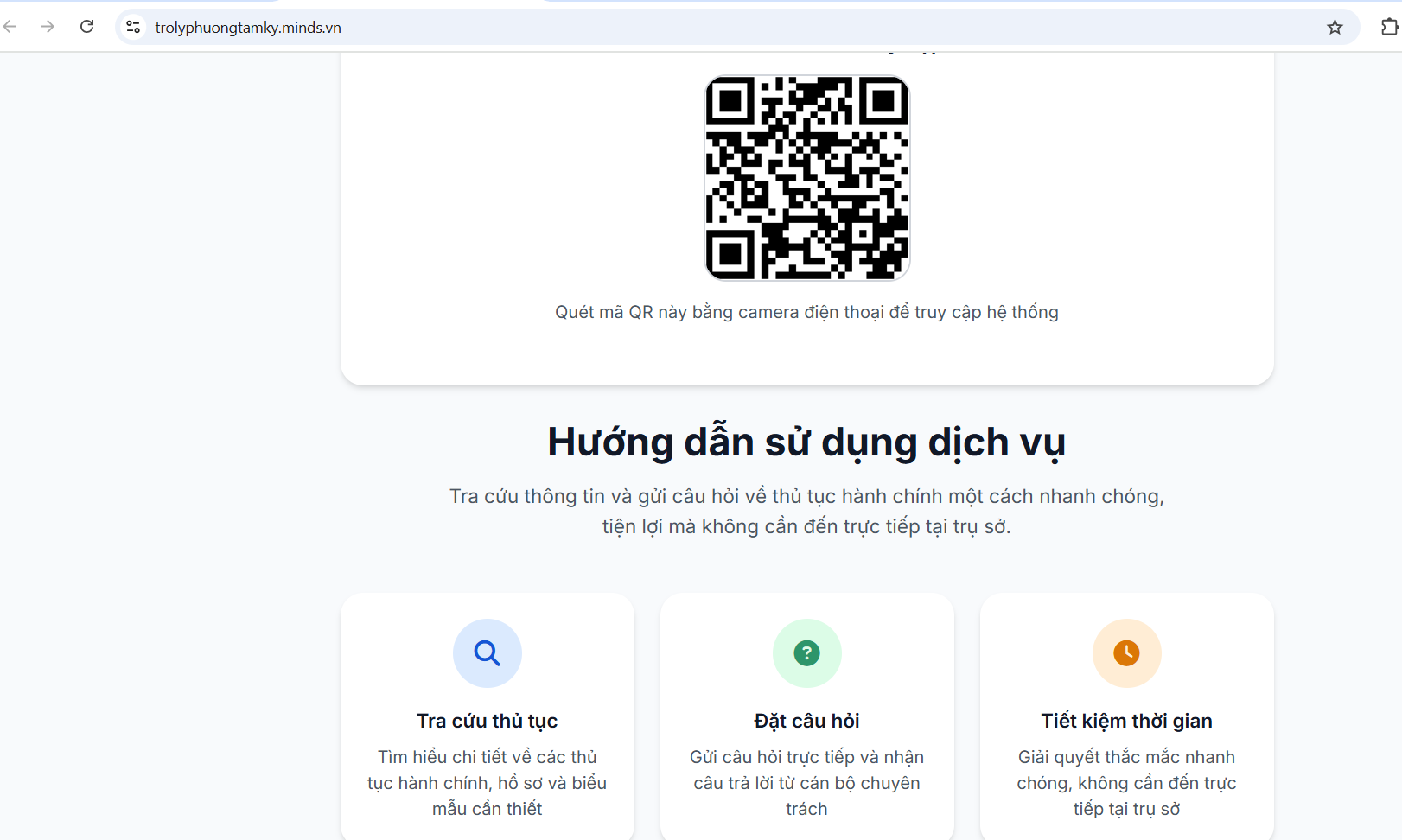Click the heading 'Hướng dẫn sử dụng dịch vụ'
Viewport: 1402px width, 840px height.
coord(807,442)
